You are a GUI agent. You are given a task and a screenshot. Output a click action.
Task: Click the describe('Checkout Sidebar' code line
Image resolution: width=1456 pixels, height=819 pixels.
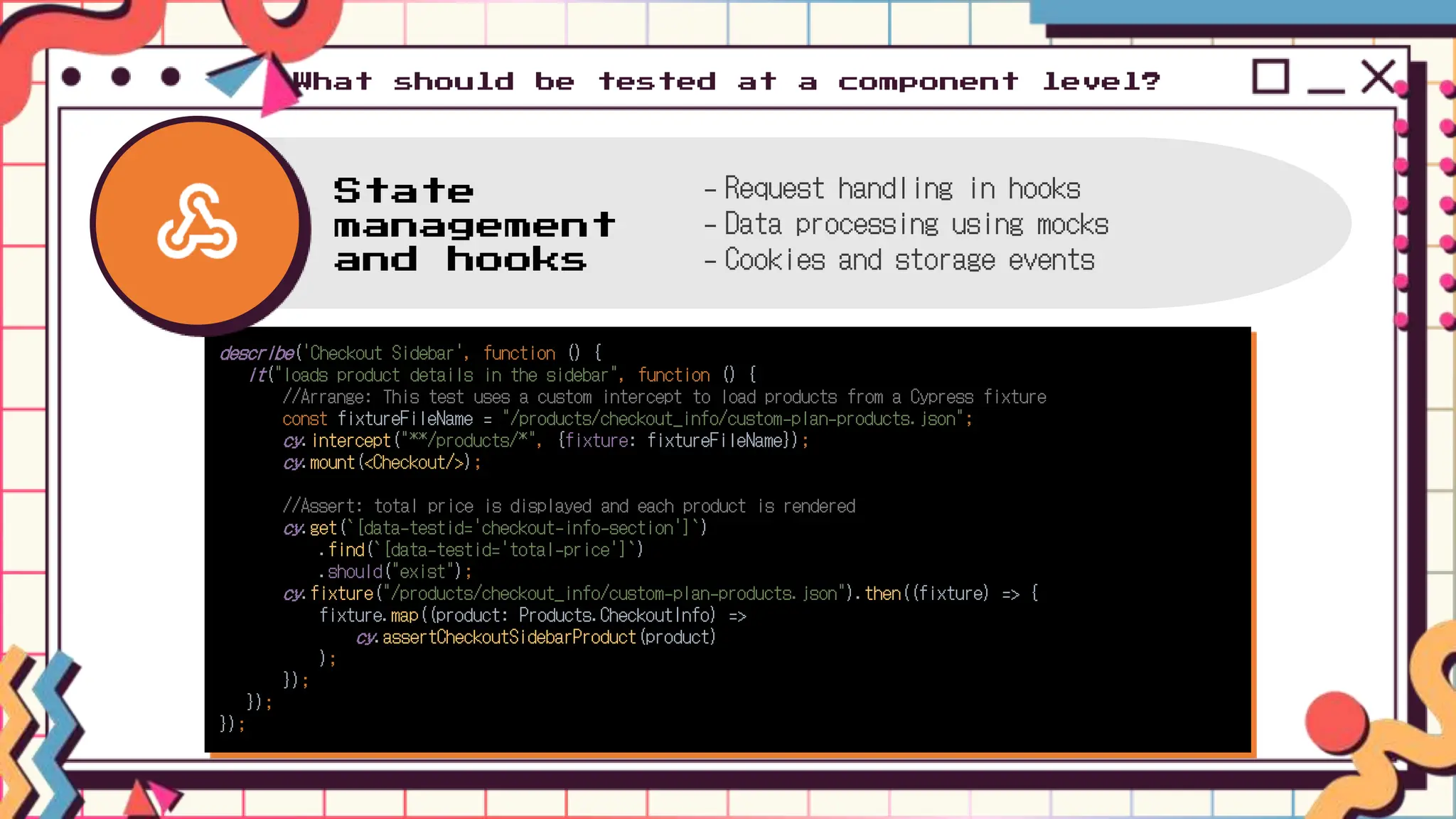[411, 353]
